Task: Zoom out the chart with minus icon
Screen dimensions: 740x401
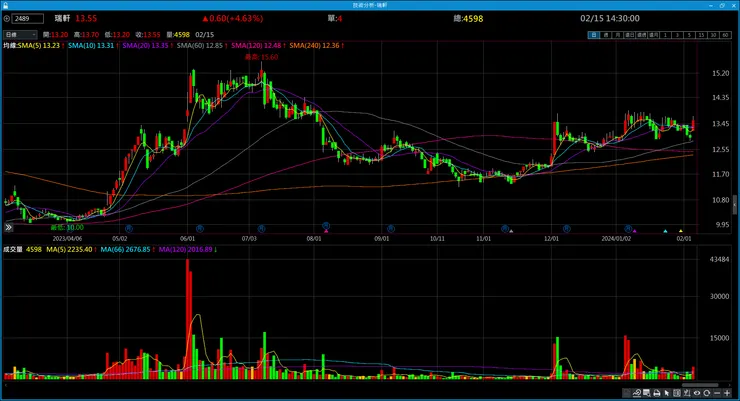Action: point(717,393)
